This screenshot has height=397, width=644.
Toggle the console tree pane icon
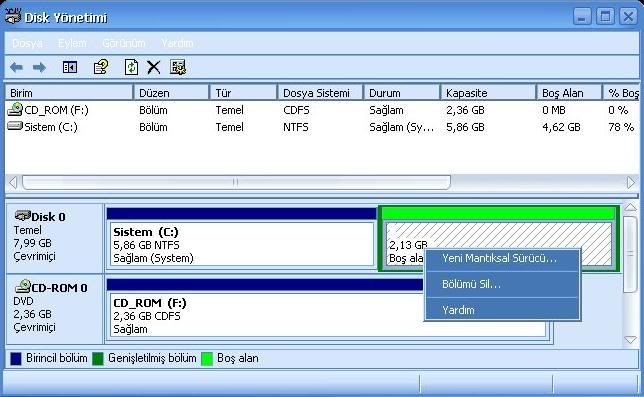click(x=70, y=67)
